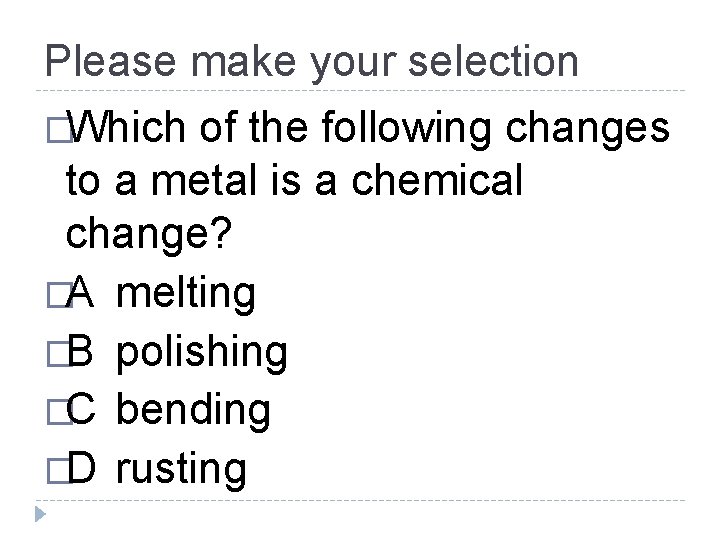Click the letter C before bending
This screenshot has width=720, height=540.
[81, 409]
